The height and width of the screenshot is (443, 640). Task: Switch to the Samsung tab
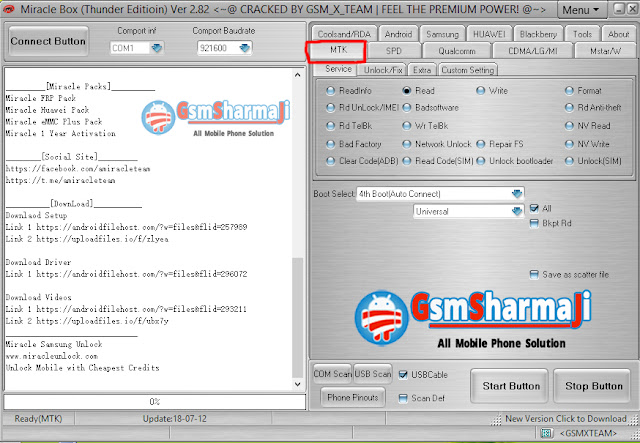pyautogui.click(x=442, y=34)
